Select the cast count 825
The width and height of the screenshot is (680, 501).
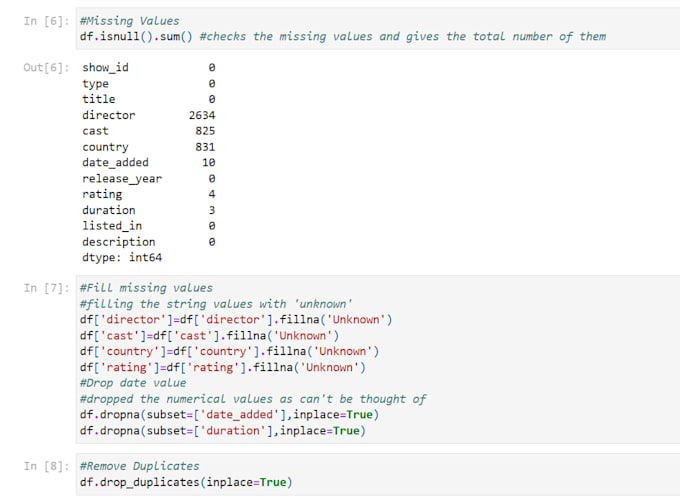pos(205,131)
